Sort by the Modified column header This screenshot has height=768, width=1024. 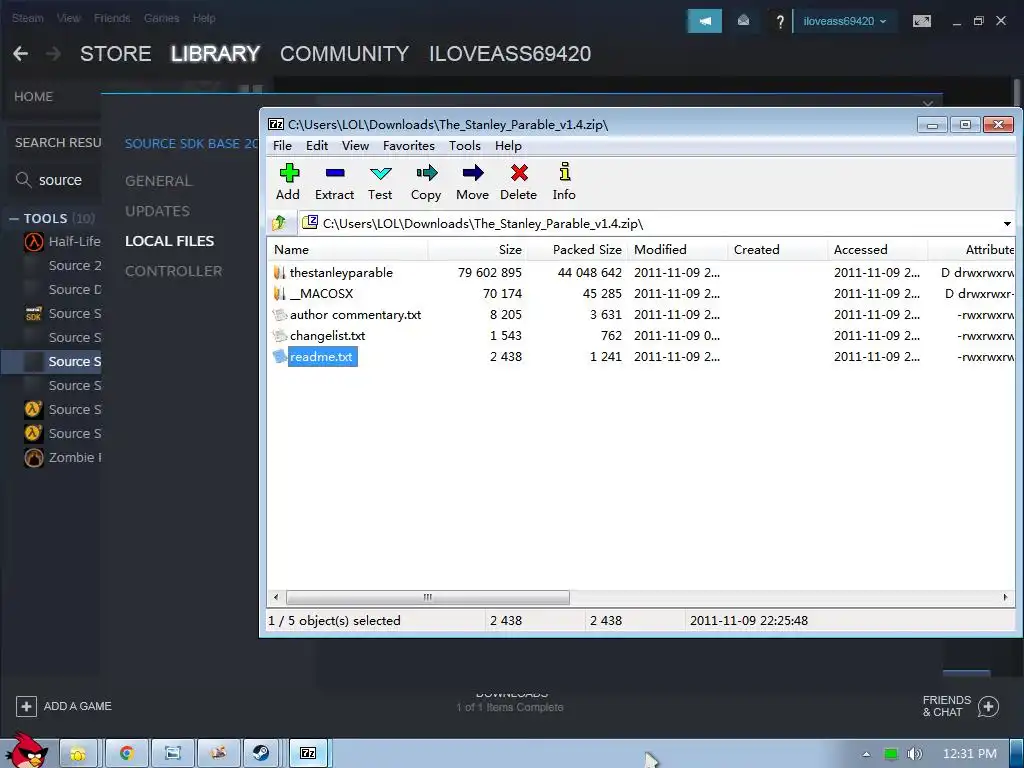[678, 249]
